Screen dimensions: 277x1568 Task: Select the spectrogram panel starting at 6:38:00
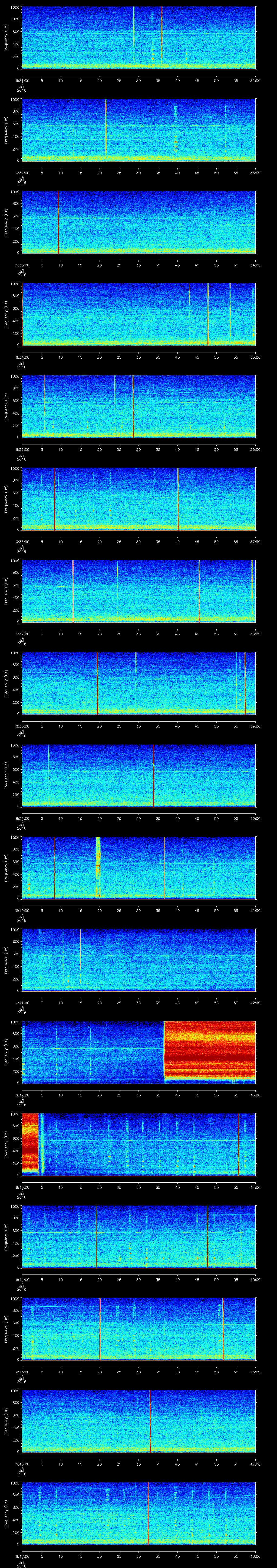pos(139,683)
